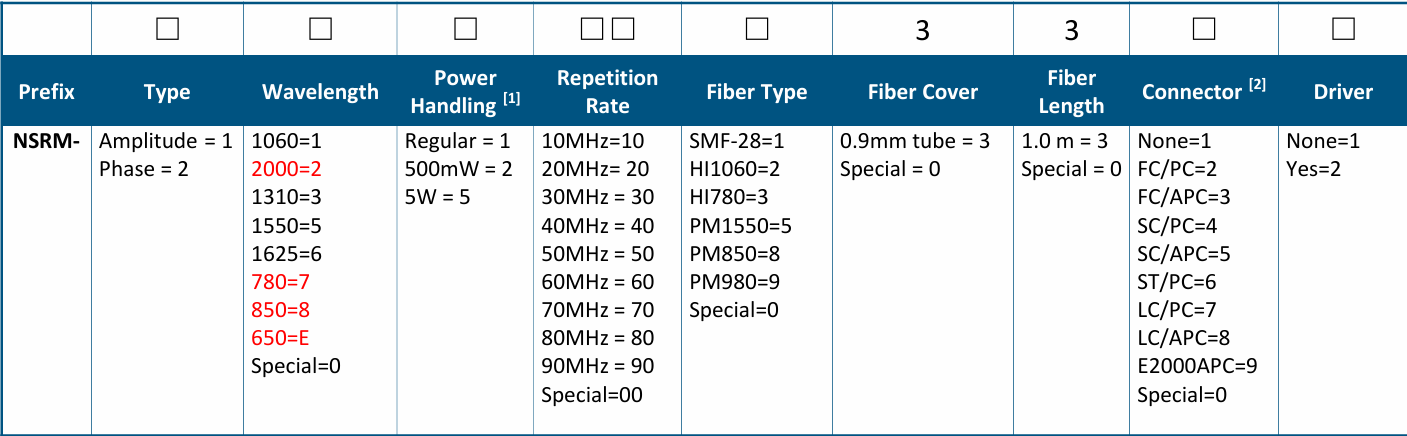The width and height of the screenshot is (1407, 436).
Task: Select the E2000APC=9 connector option
Action: 1197,366
